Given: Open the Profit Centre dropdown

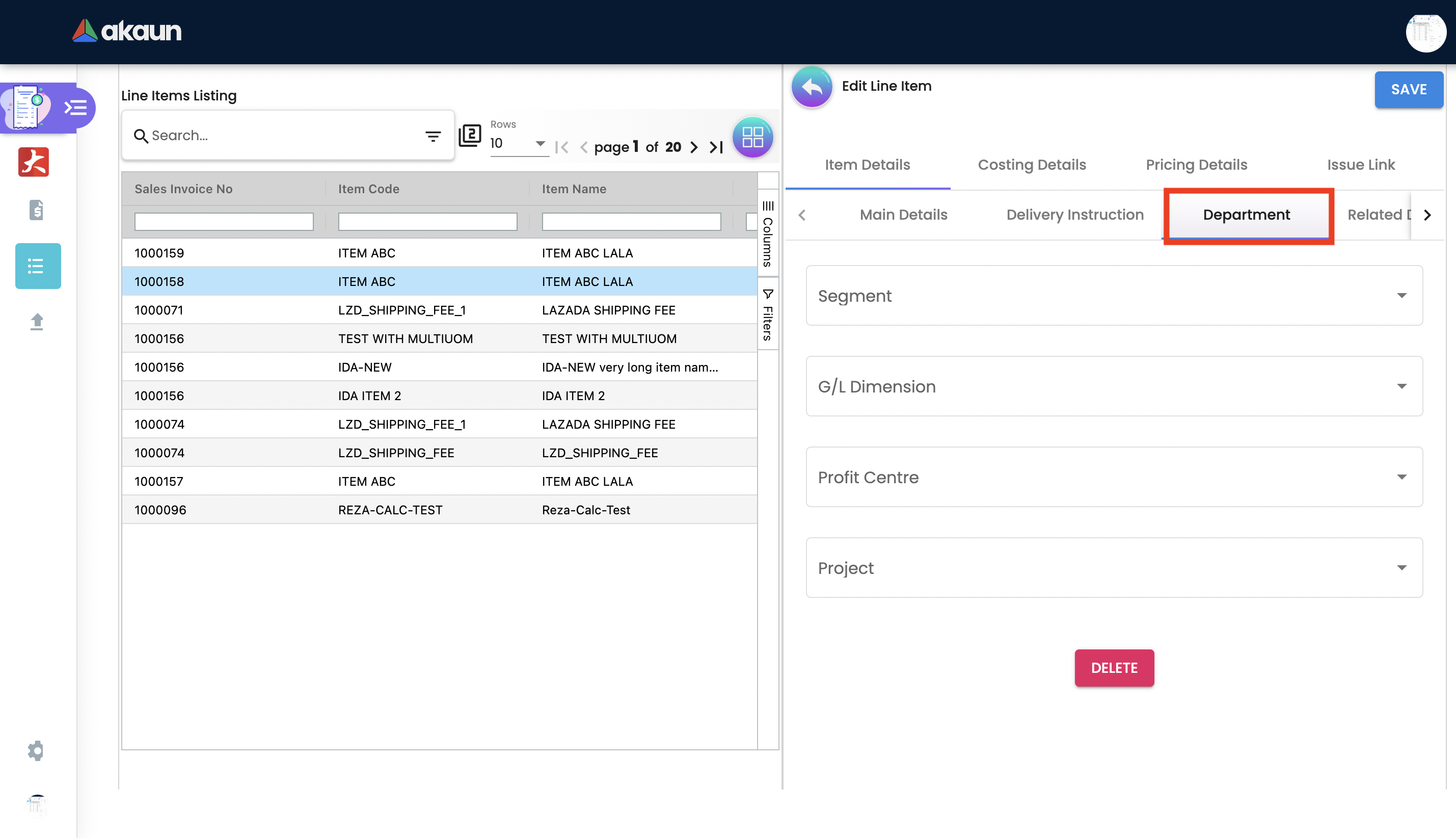Looking at the screenshot, I should click(x=1114, y=477).
